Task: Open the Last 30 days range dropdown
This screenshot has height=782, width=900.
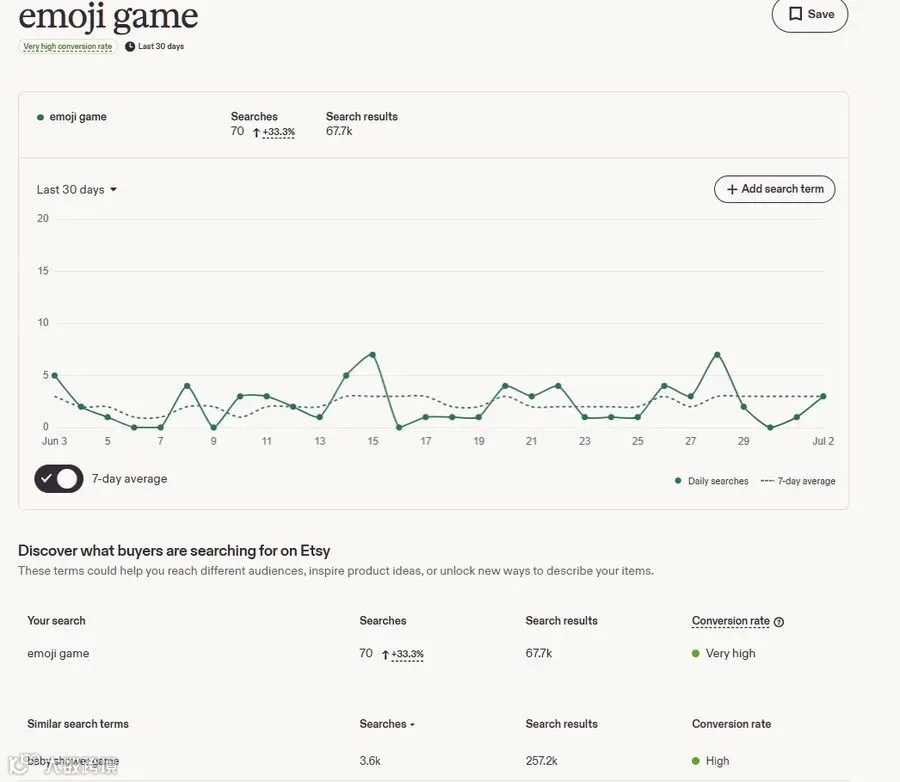Action: point(77,189)
